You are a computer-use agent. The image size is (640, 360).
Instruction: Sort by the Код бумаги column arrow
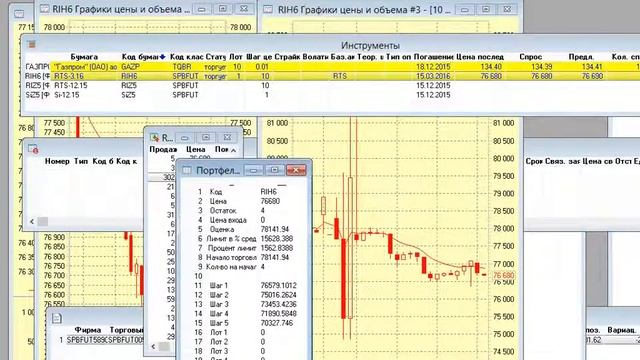(x=162, y=57)
